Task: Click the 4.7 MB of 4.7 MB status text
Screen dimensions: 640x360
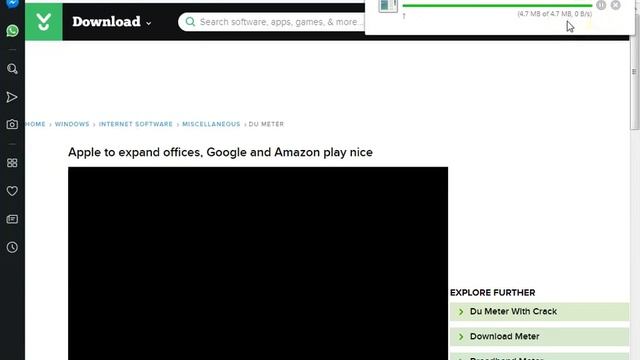Action: (555, 14)
